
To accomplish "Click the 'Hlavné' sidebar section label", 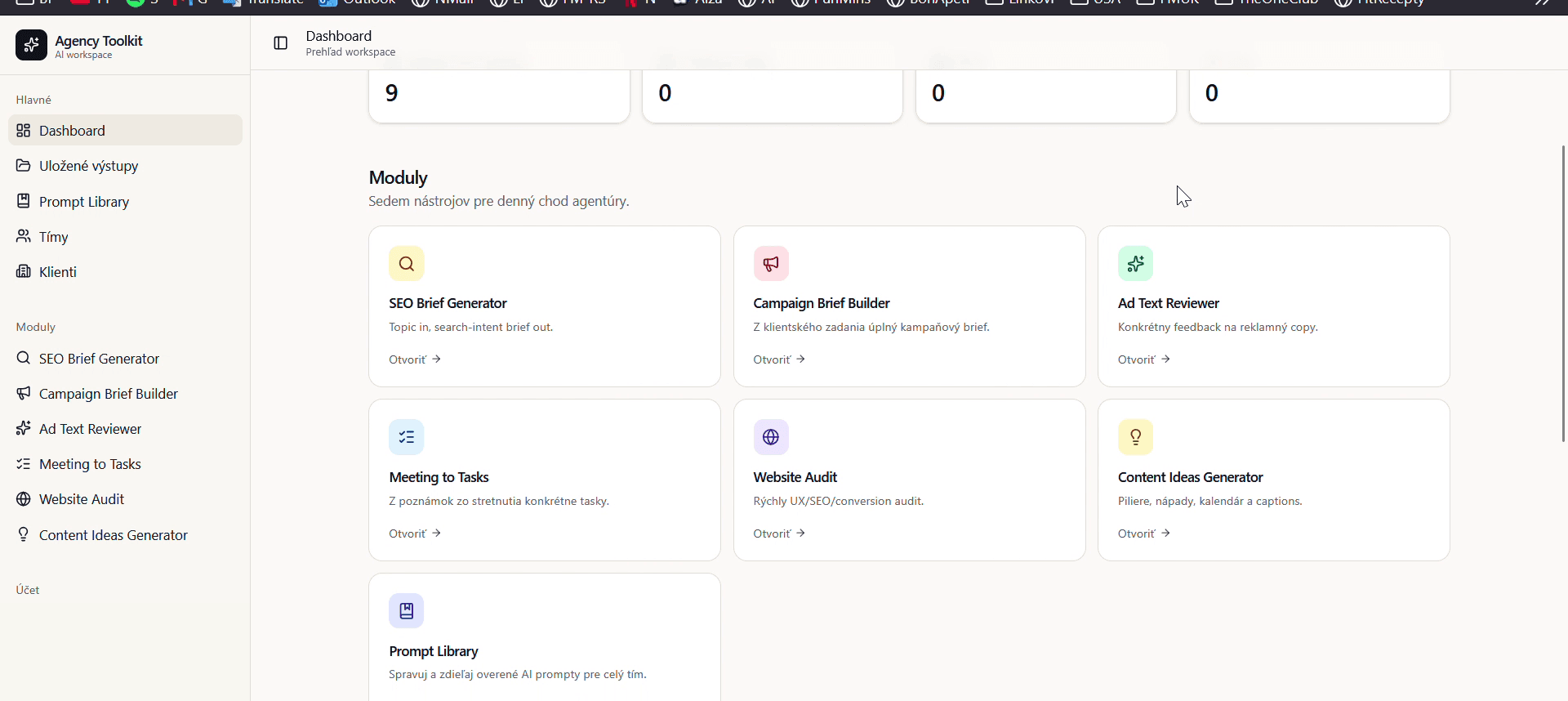I will pos(33,100).
